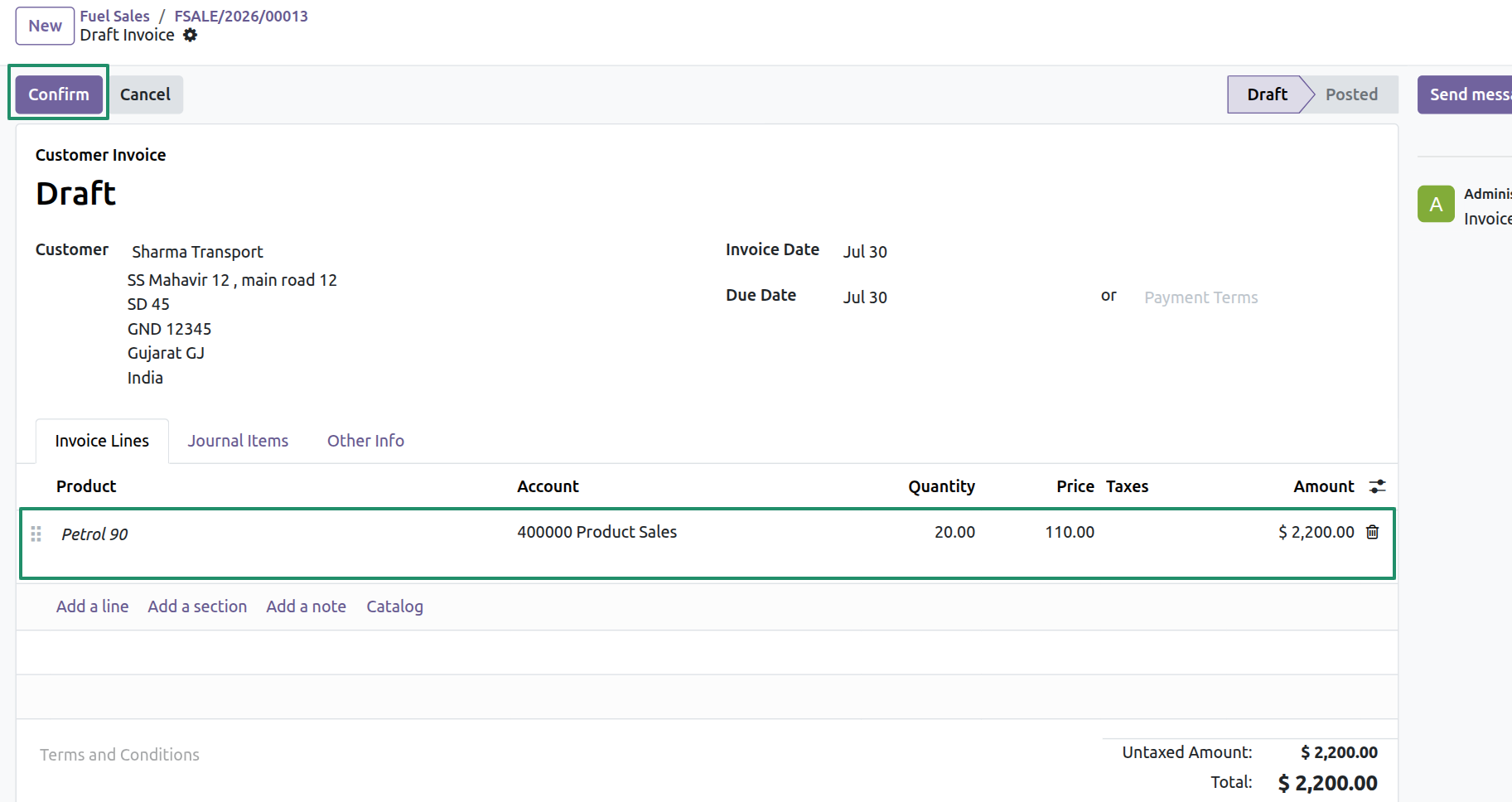Image resolution: width=1512 pixels, height=802 pixels.
Task: Click Add a line link
Action: coord(92,606)
